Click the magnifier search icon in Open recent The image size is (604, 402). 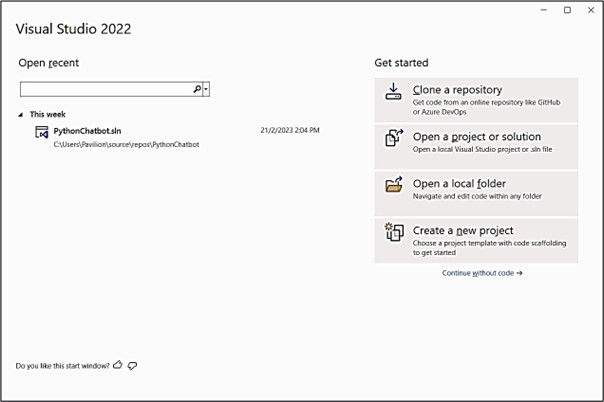[x=197, y=89]
